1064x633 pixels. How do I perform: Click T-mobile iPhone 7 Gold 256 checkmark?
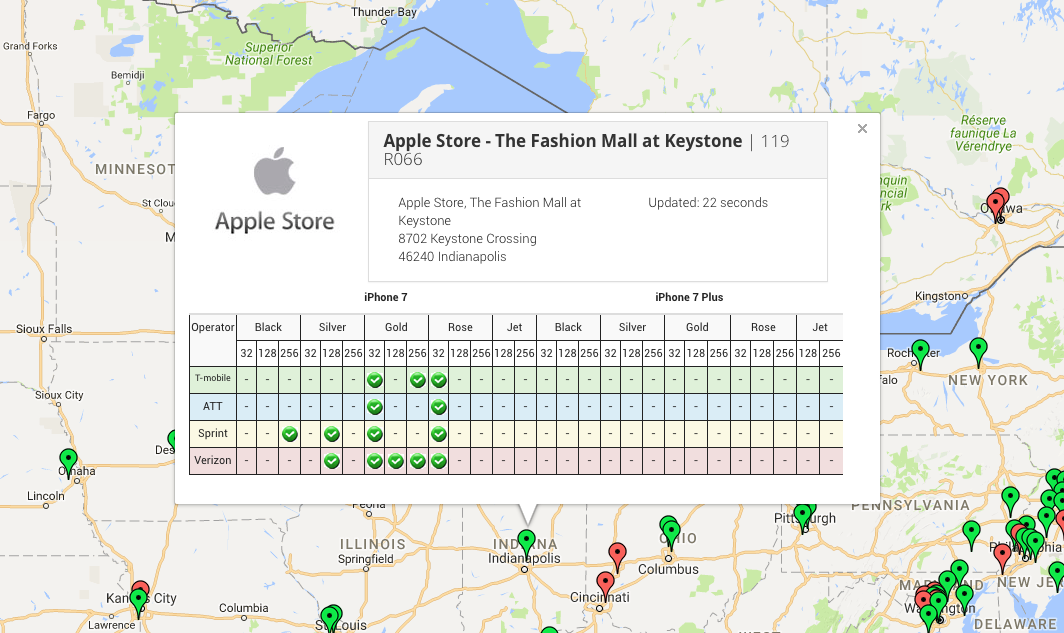point(417,380)
